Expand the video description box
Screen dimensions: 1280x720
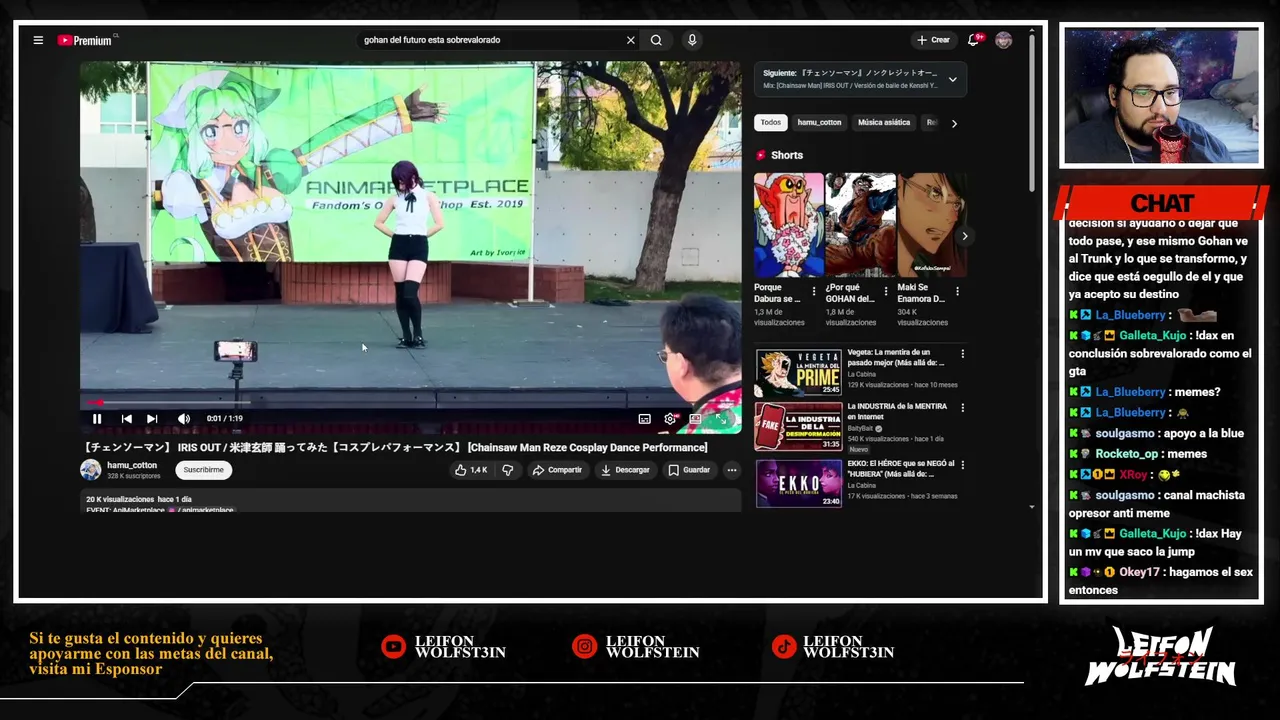(410, 501)
